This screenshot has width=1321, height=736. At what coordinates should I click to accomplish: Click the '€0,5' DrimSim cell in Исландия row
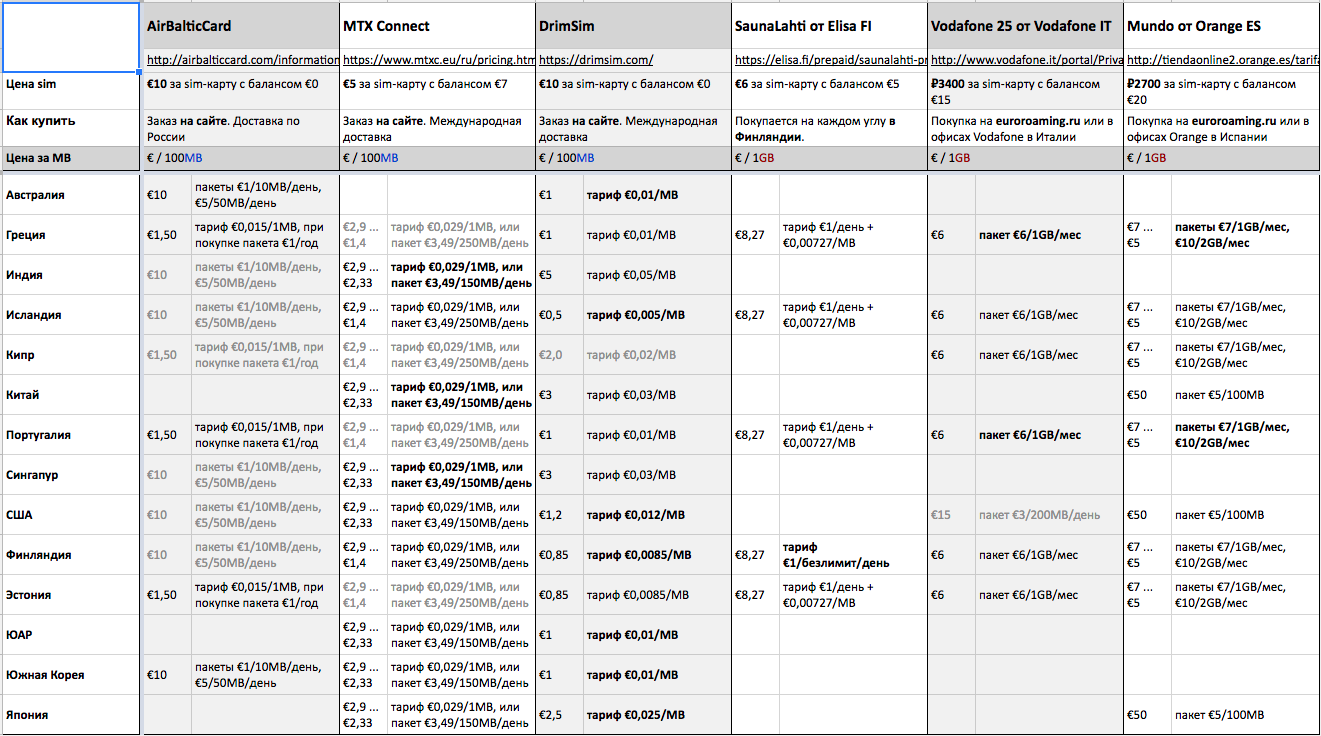tap(560, 315)
